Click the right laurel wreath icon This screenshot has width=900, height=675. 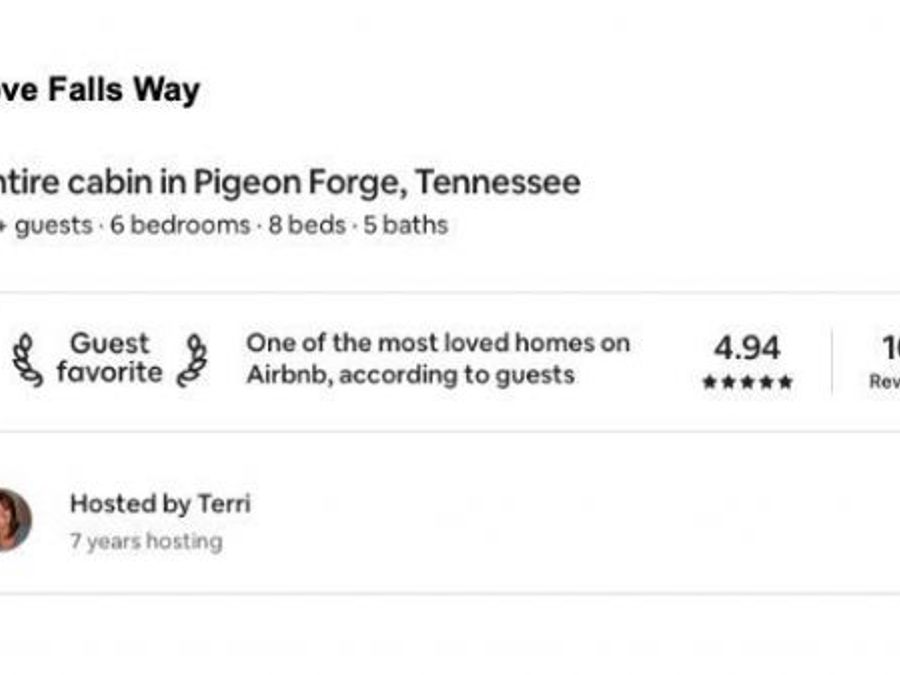click(x=192, y=360)
